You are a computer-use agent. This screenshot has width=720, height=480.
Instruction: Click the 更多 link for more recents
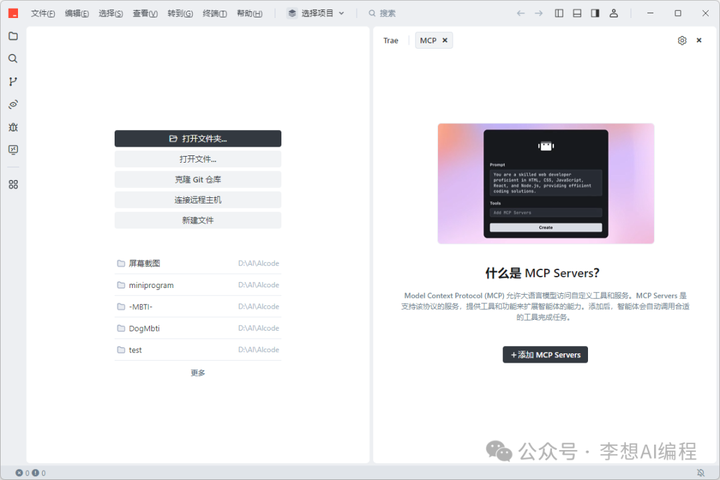198,373
